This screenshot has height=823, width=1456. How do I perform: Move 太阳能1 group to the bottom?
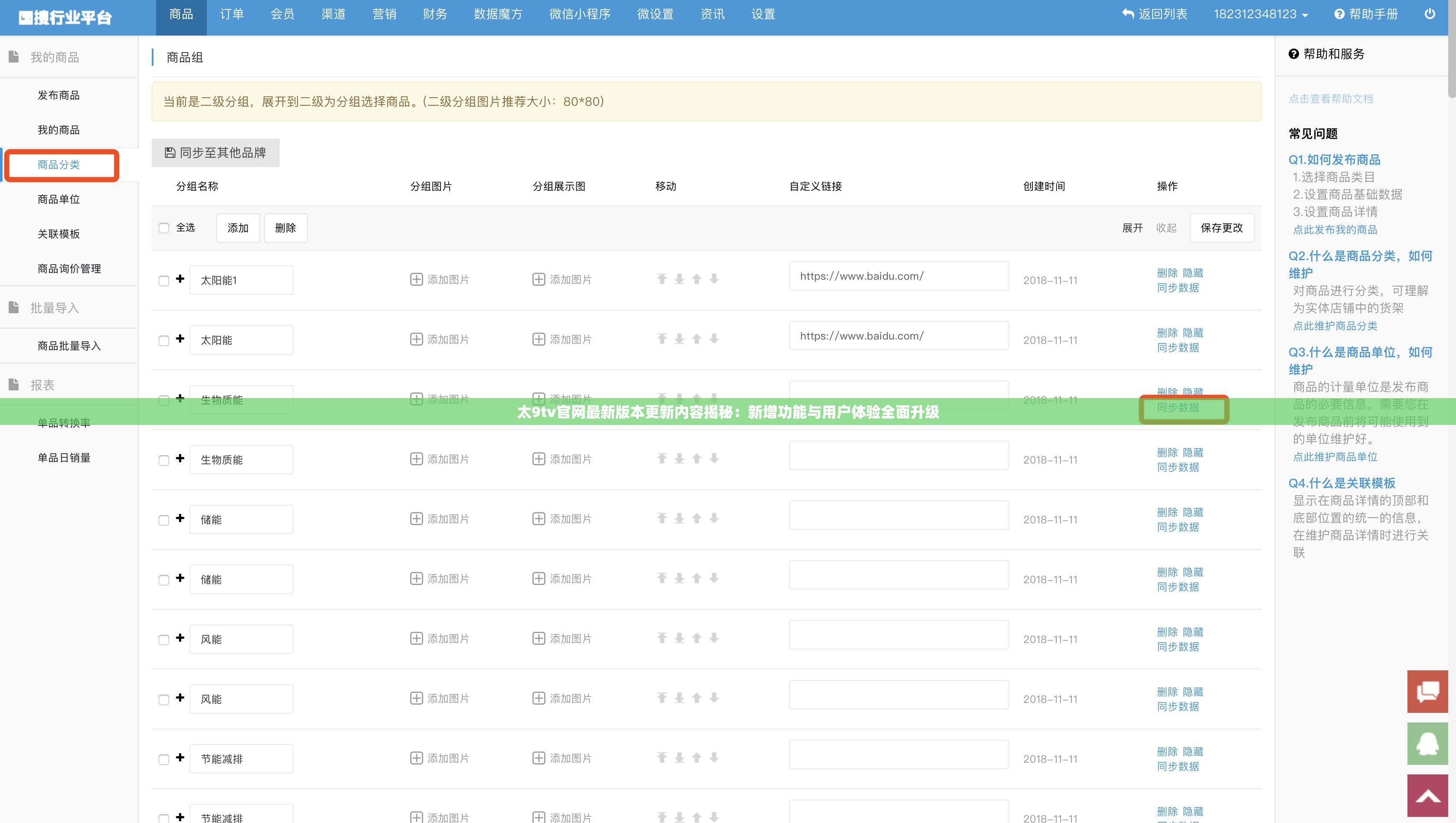coord(679,279)
